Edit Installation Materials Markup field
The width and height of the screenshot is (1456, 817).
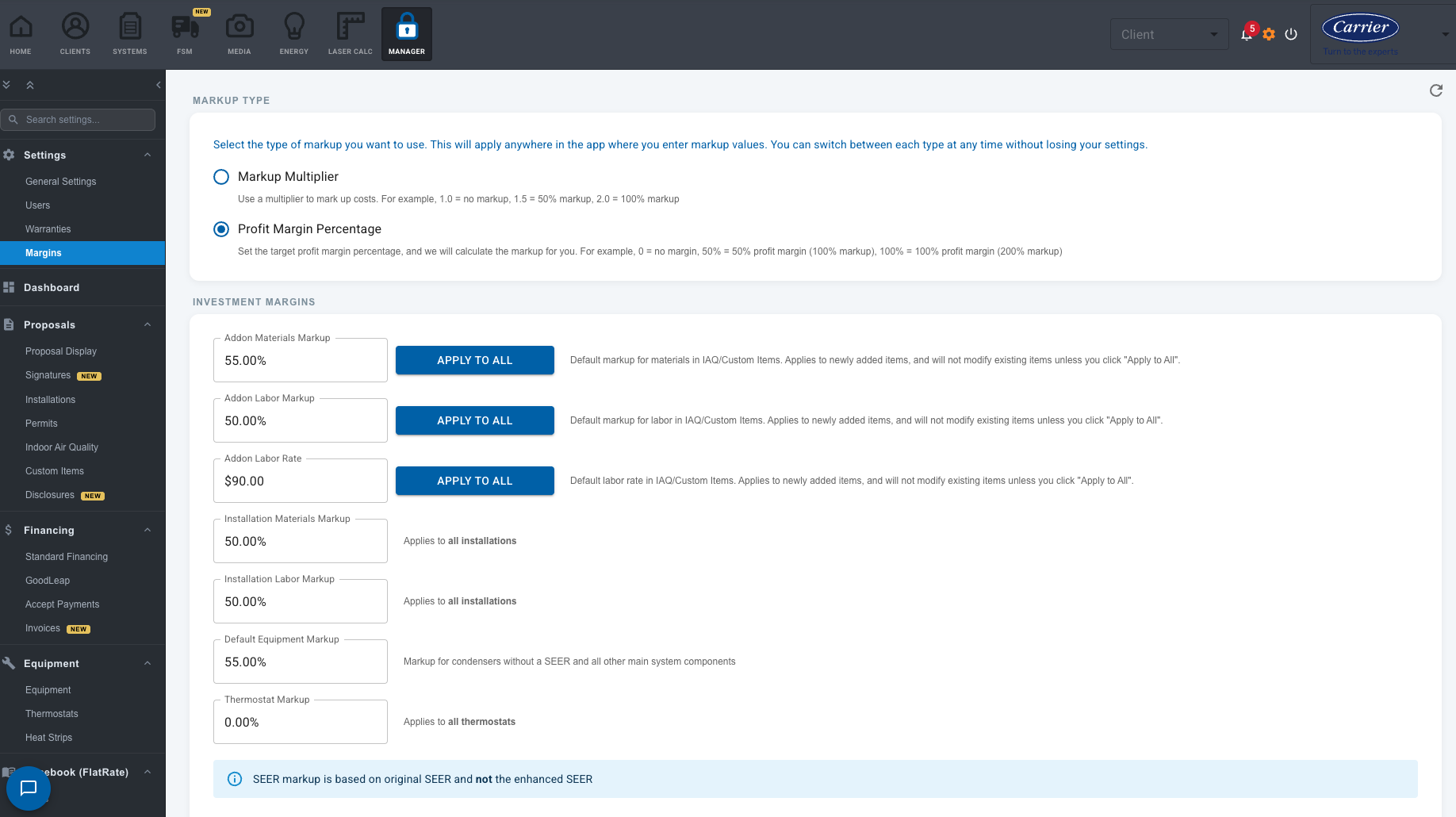pyautogui.click(x=301, y=541)
